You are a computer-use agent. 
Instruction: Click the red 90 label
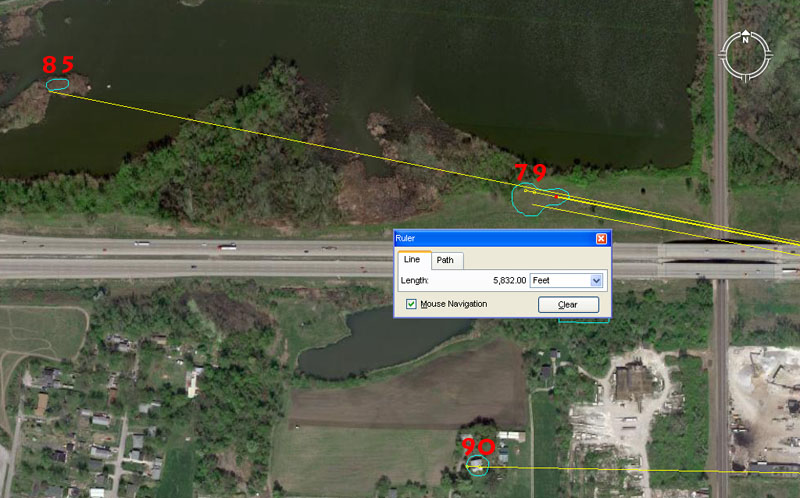pos(478,446)
